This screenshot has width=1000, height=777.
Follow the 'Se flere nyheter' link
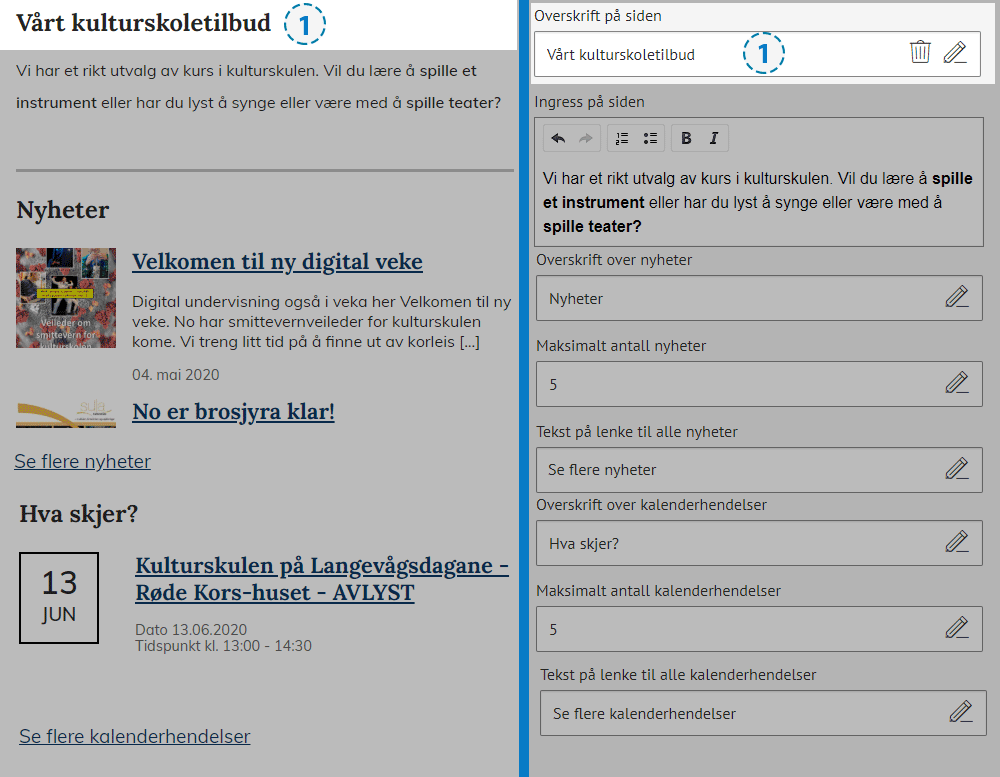click(x=83, y=461)
